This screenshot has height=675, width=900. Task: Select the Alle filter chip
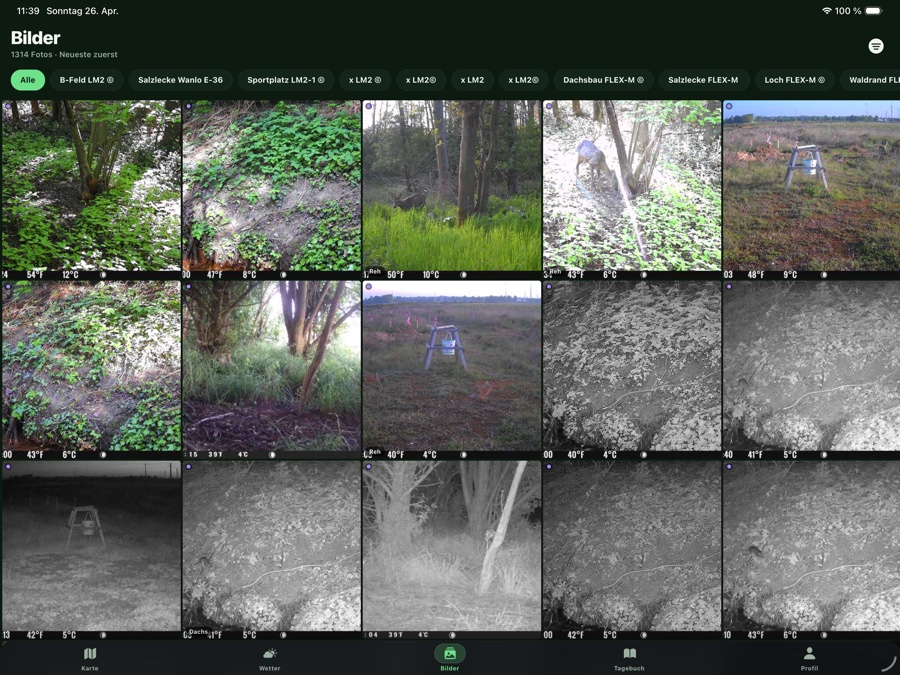[x=28, y=80]
